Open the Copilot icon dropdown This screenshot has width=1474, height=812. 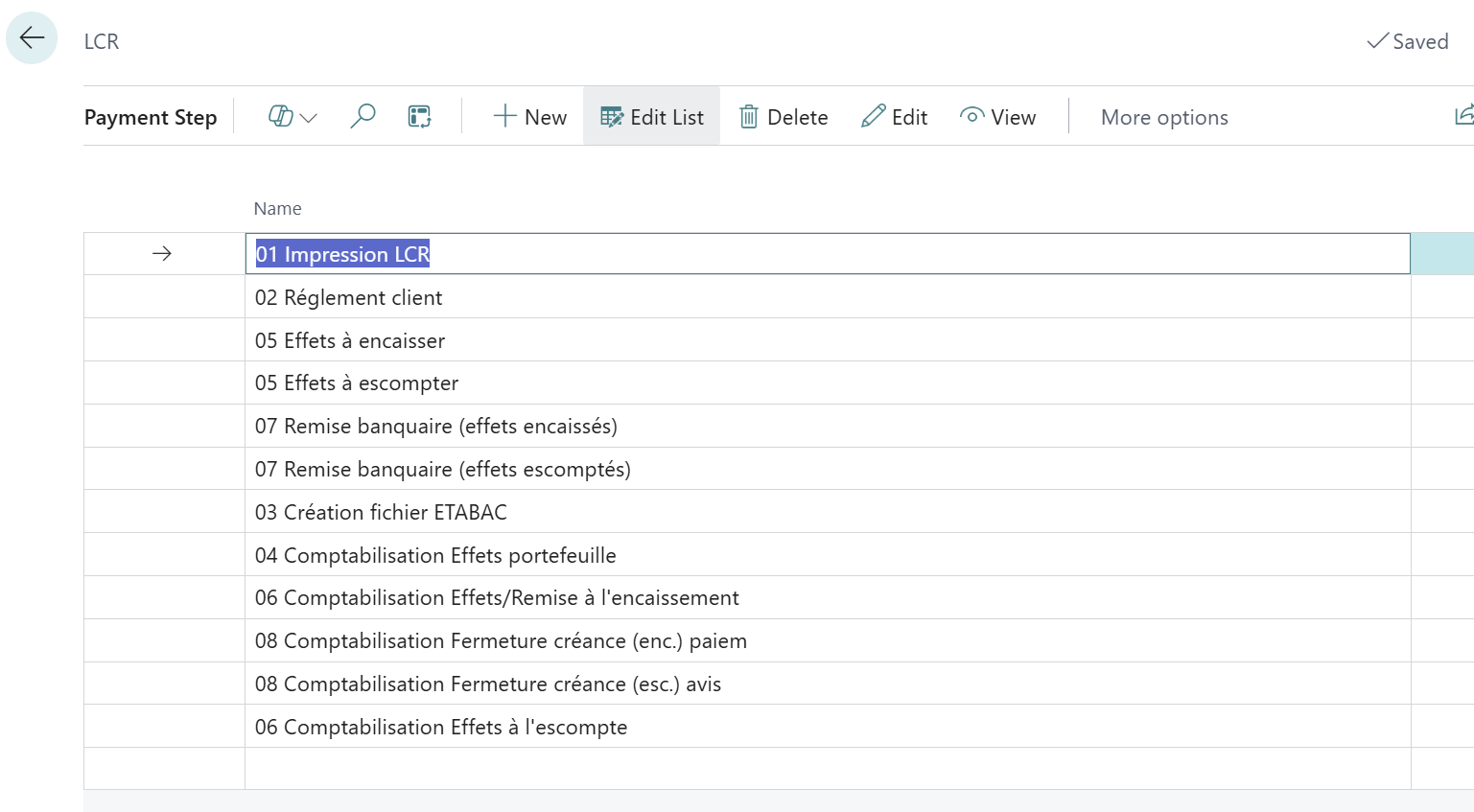click(x=292, y=117)
